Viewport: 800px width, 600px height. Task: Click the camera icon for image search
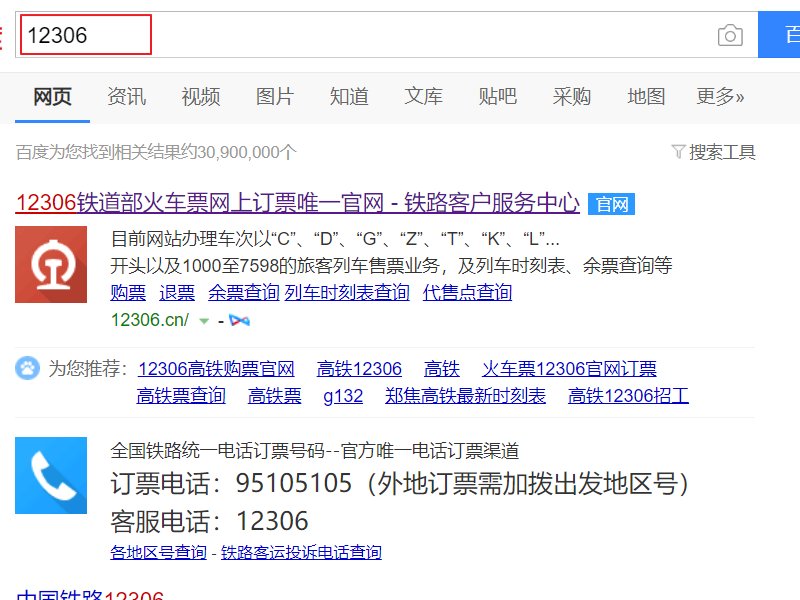731,34
